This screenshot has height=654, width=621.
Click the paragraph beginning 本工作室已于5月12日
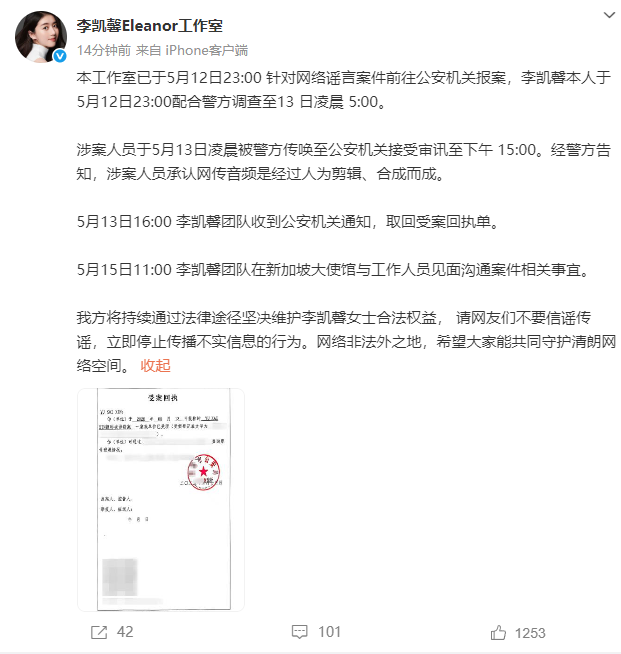point(344,90)
